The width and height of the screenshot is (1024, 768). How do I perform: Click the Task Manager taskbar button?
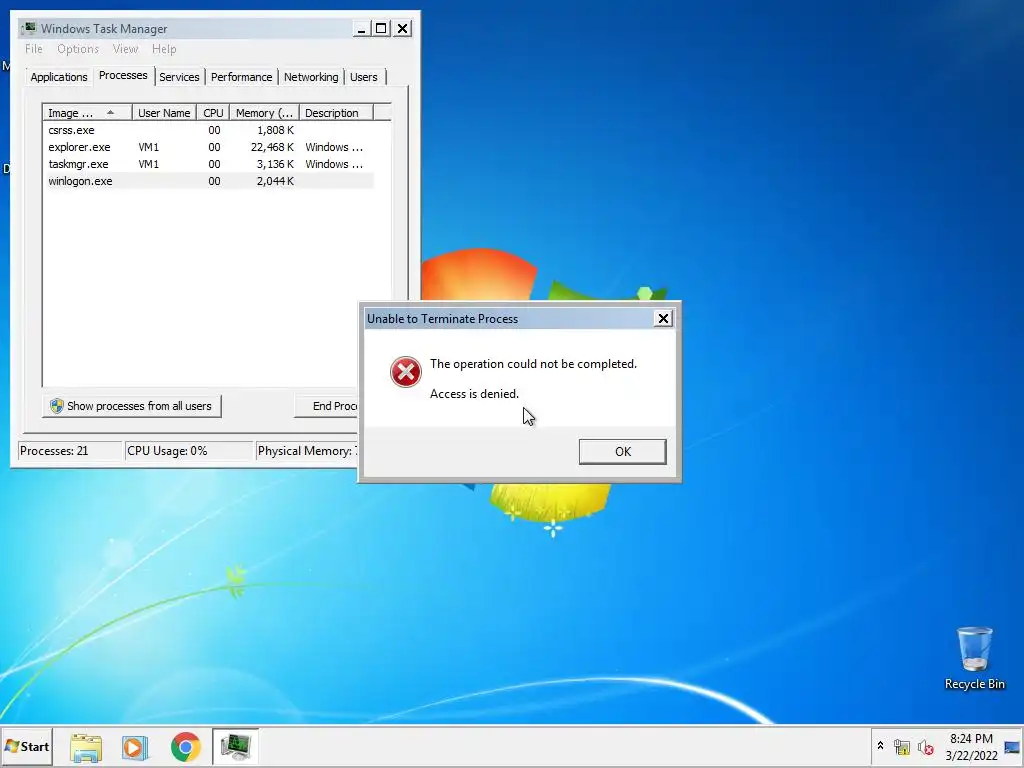point(235,746)
